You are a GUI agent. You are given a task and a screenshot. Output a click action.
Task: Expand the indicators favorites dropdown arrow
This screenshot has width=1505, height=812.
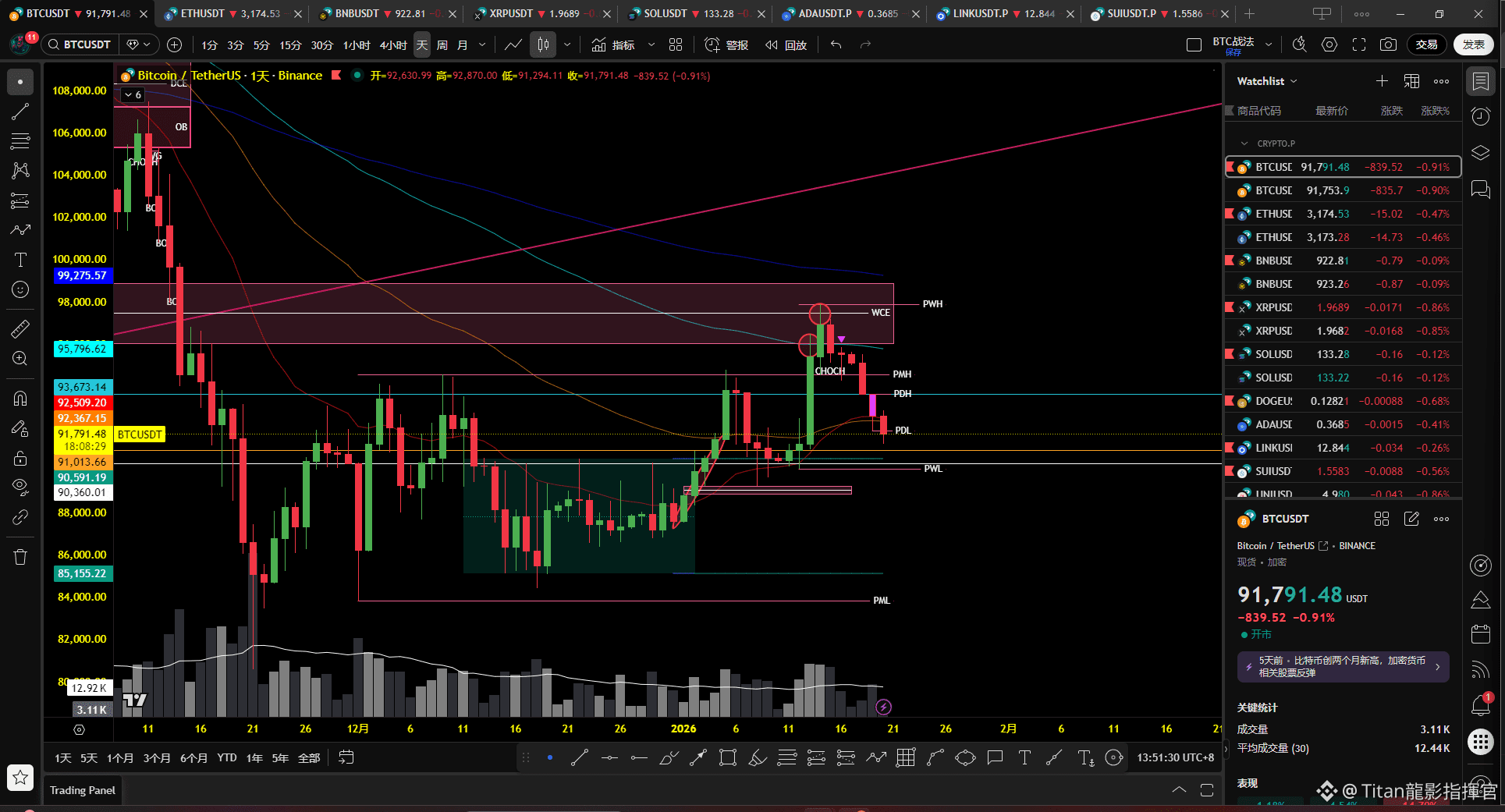651,44
